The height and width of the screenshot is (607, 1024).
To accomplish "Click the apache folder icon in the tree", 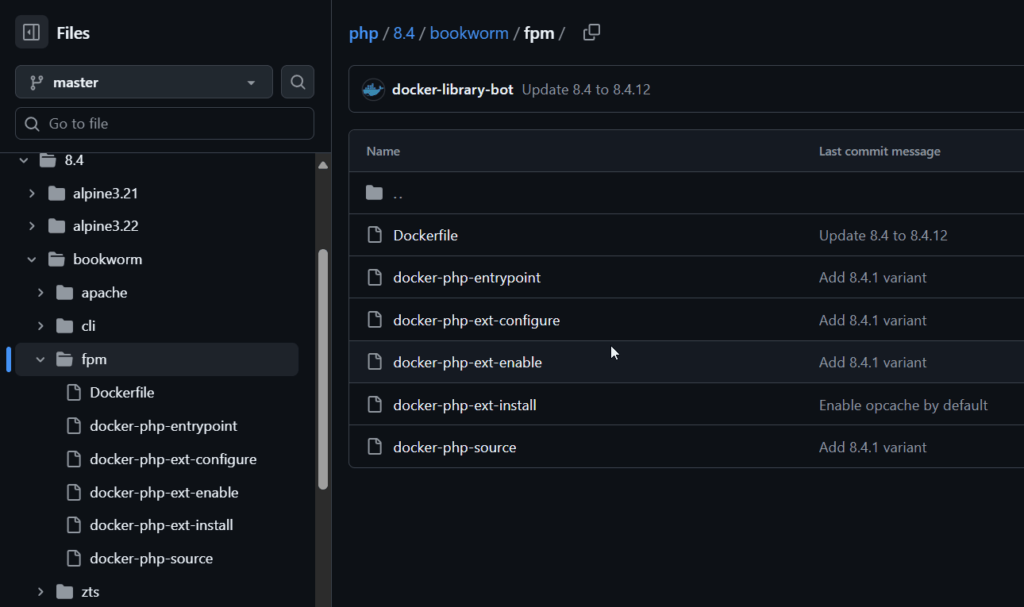I will click(65, 293).
